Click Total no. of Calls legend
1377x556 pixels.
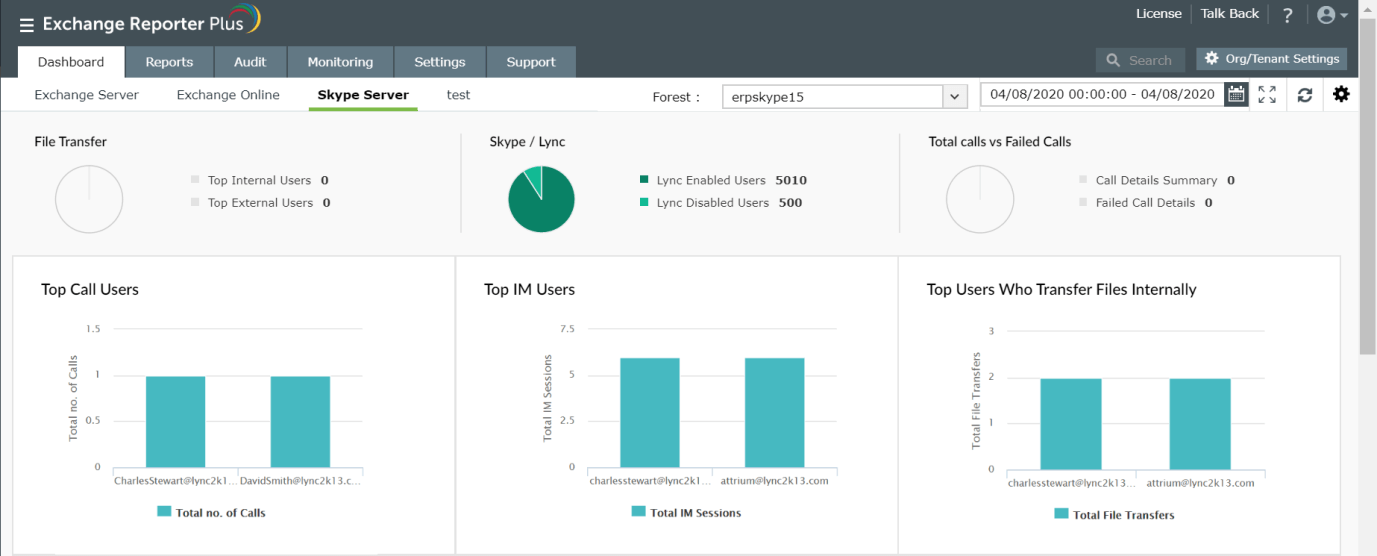pyautogui.click(x=211, y=512)
